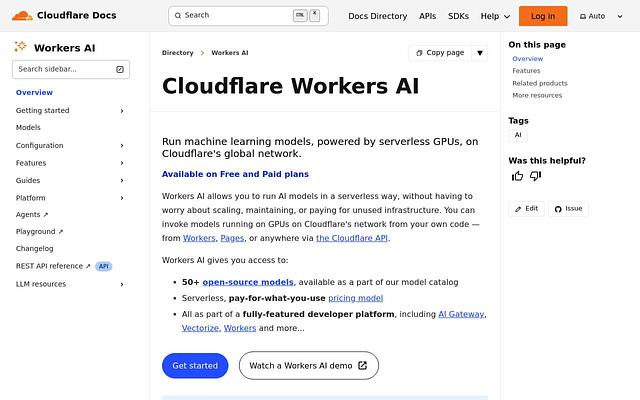Focus the Search sidebar input

tap(71, 69)
